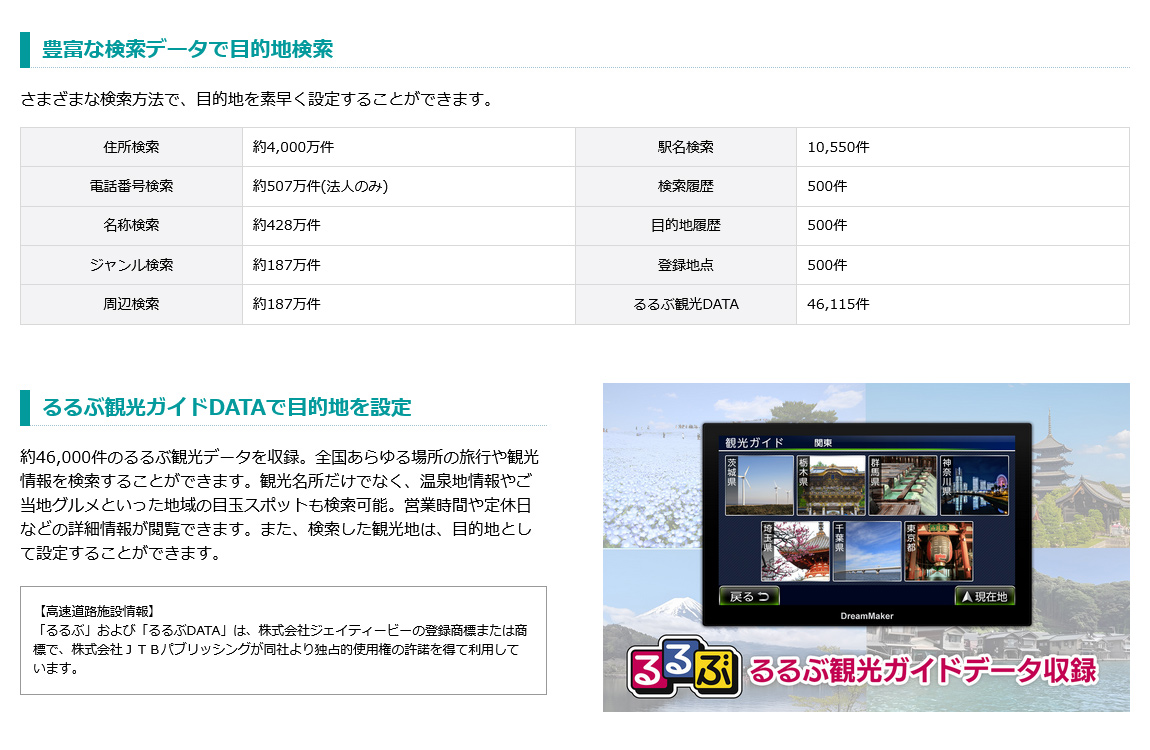
Task: Select the 埼玉県 blossom thumbnail
Action: (795, 551)
